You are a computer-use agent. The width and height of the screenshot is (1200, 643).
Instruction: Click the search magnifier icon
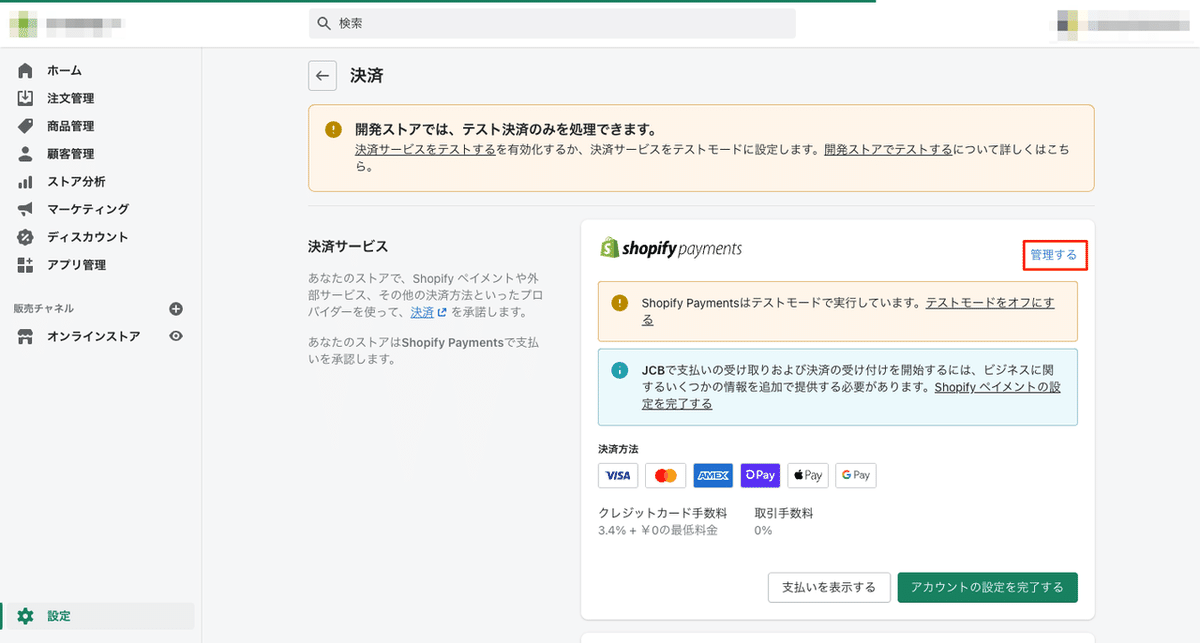point(324,23)
